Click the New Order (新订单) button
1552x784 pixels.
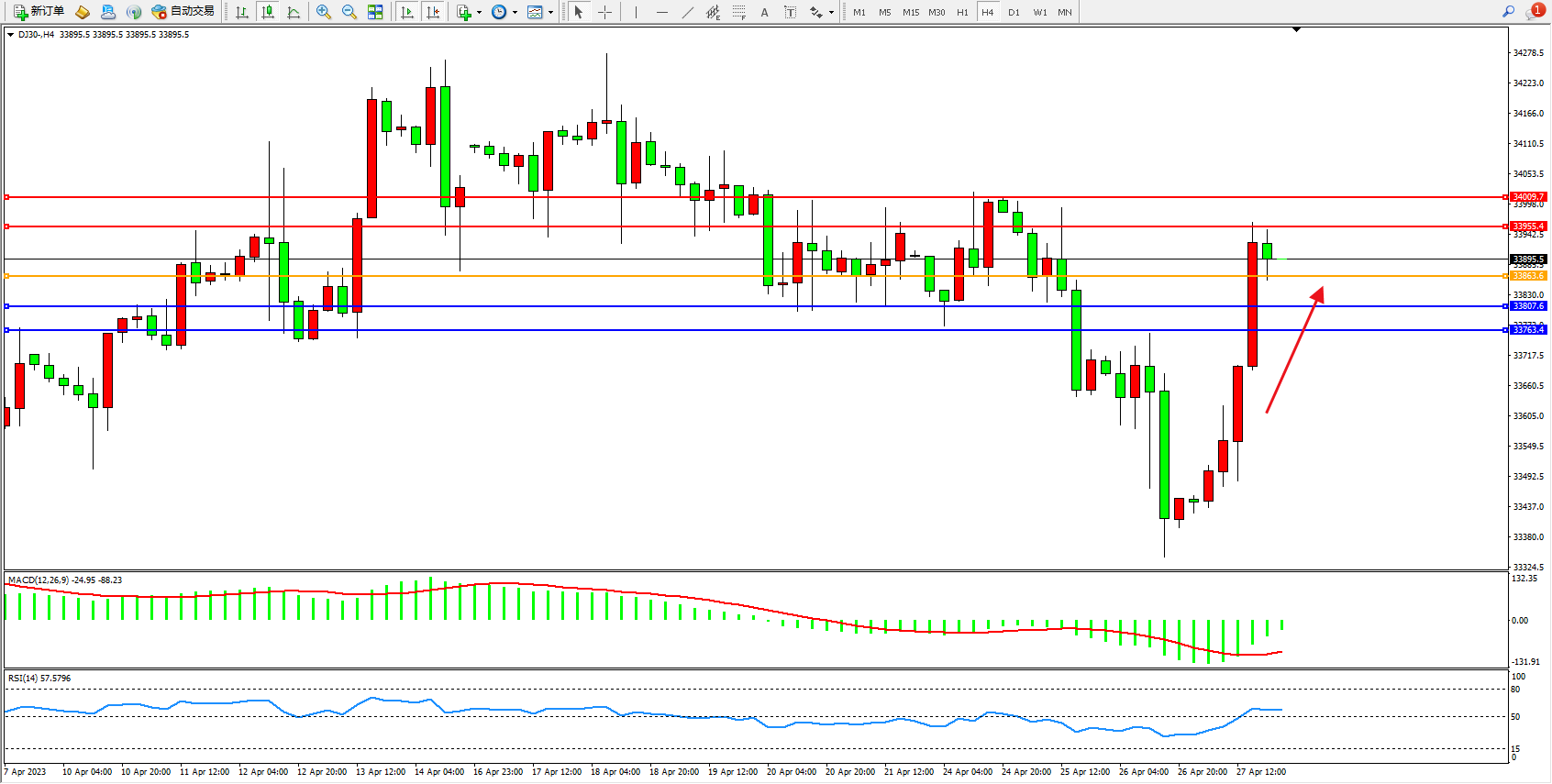pos(39,12)
